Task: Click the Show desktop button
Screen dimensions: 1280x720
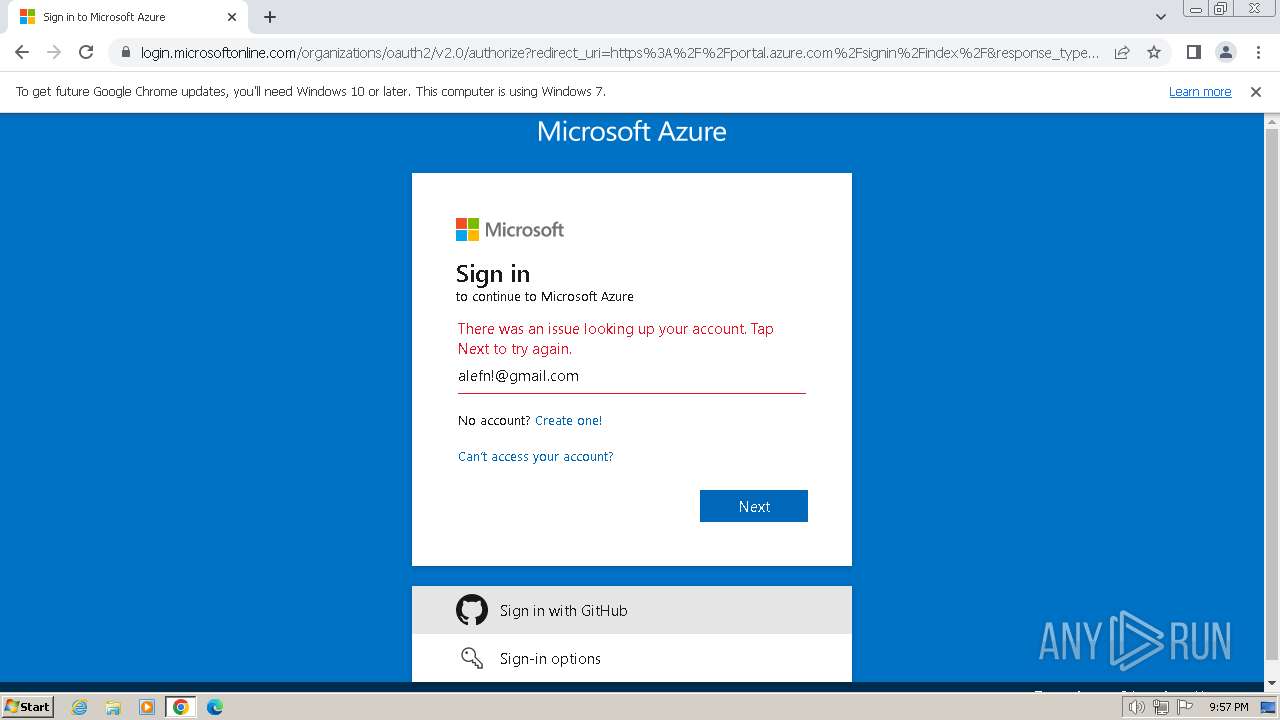Action: coord(1269,707)
